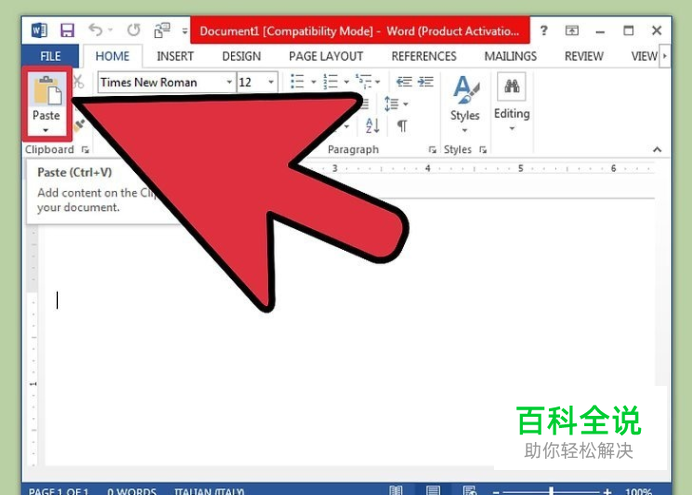Open the font size dropdown arrow

(x=271, y=82)
